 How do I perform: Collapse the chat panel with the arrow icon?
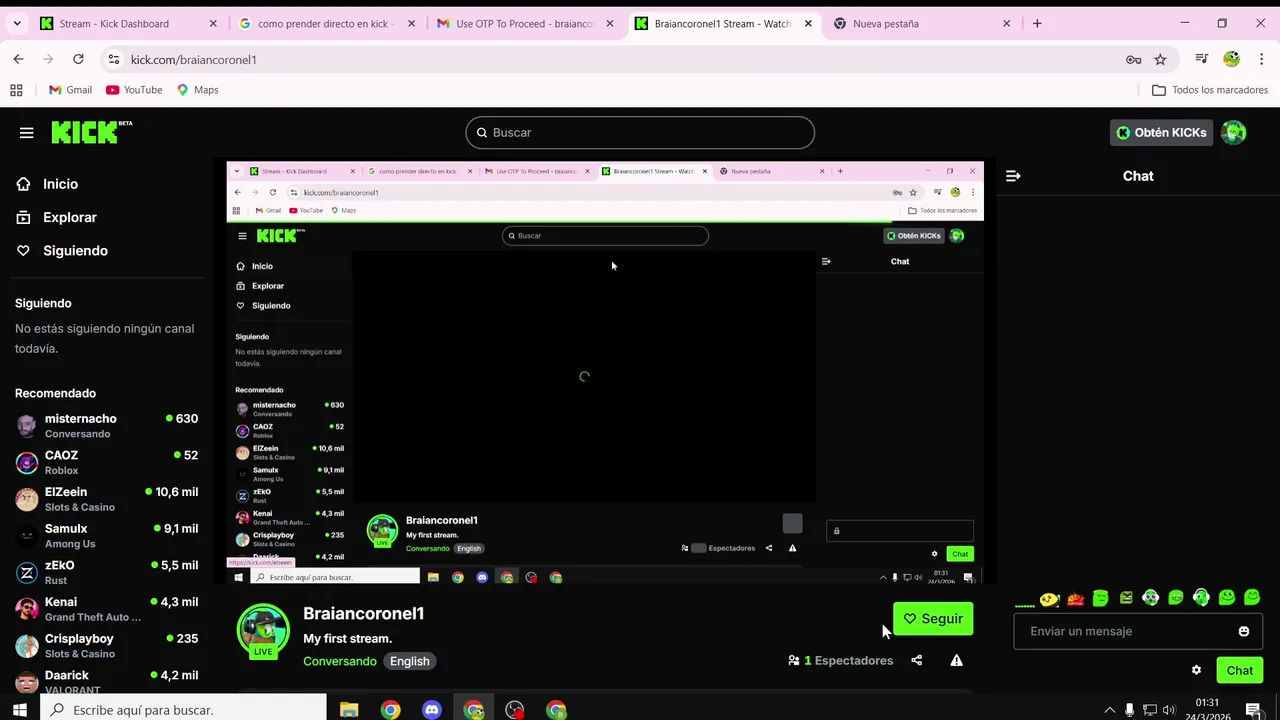pos(1013,176)
